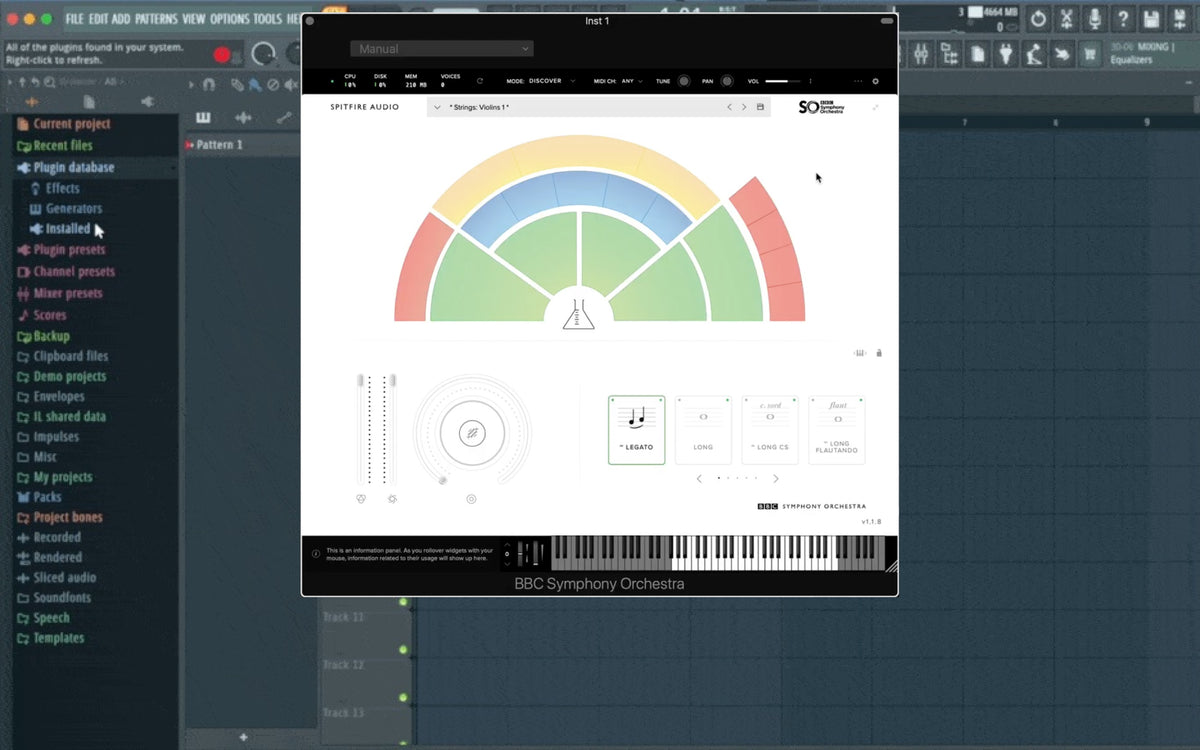Open the Mode Discover dropdown
The image size is (1200, 750).
tap(550, 81)
